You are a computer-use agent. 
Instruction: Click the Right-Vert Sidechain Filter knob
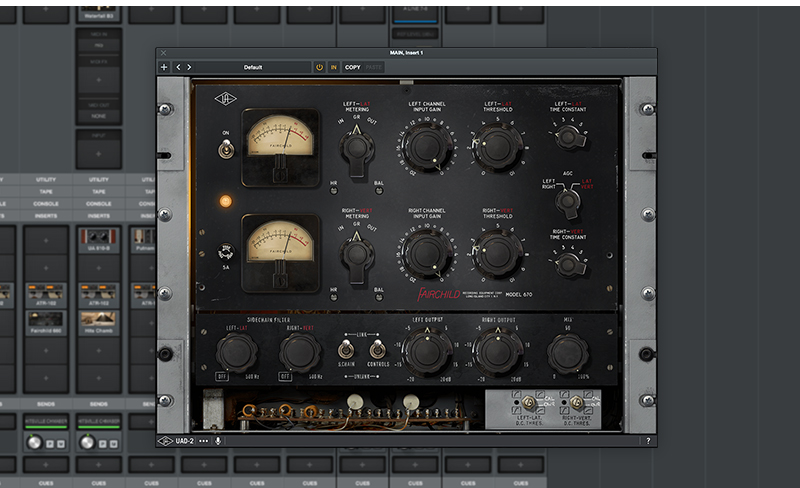click(300, 352)
